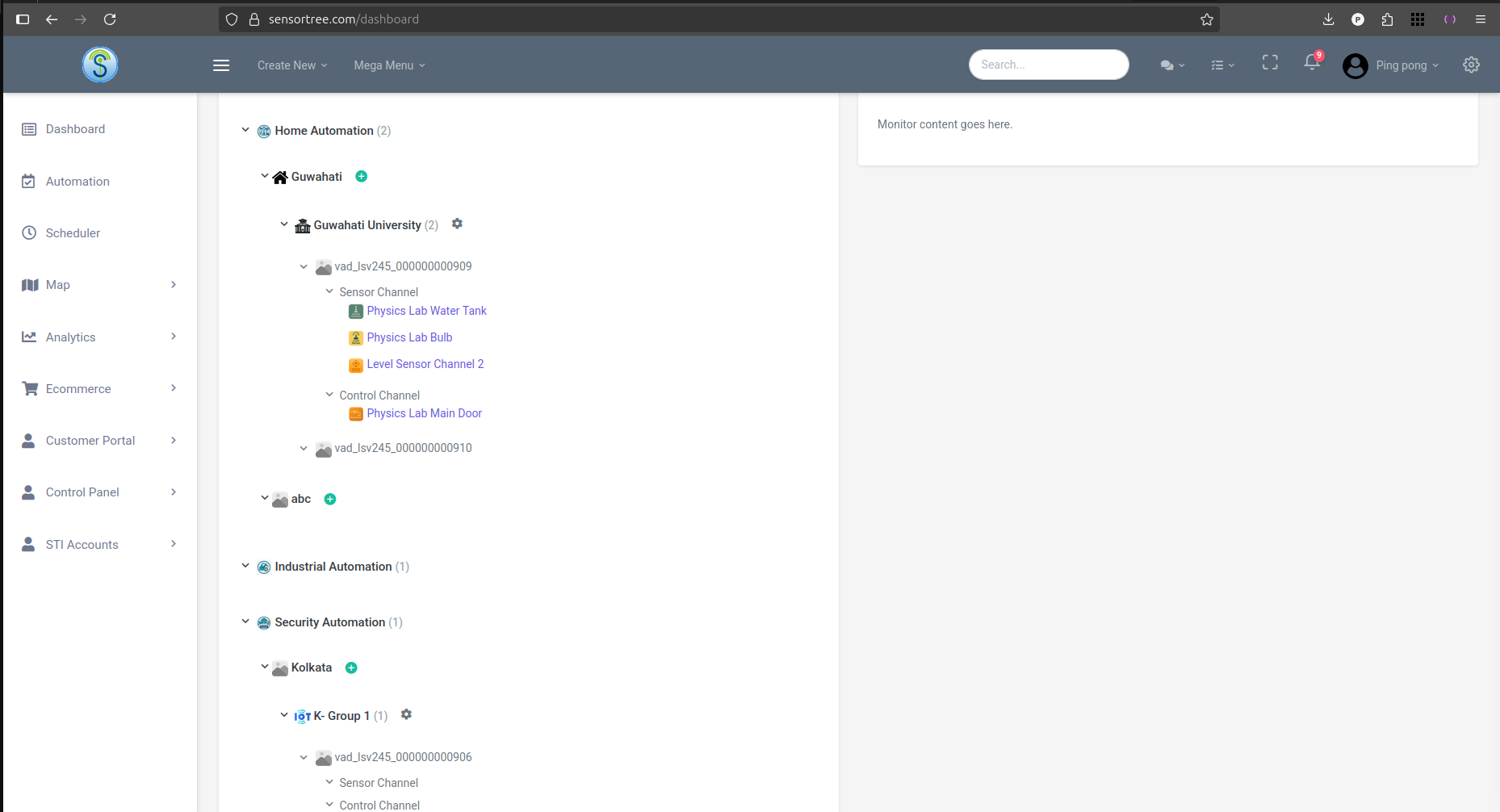Select the Scheduler icon in the sidebar

point(29,232)
